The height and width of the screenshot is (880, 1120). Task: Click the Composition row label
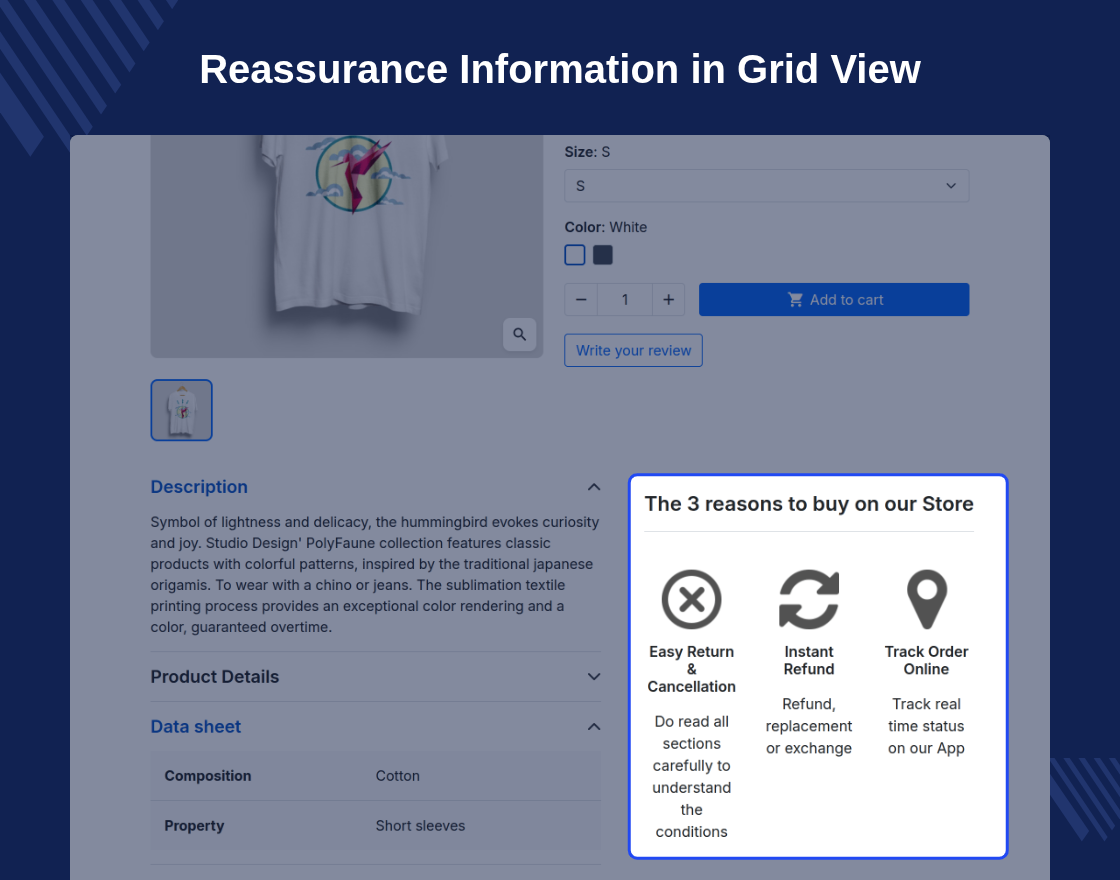[208, 776]
